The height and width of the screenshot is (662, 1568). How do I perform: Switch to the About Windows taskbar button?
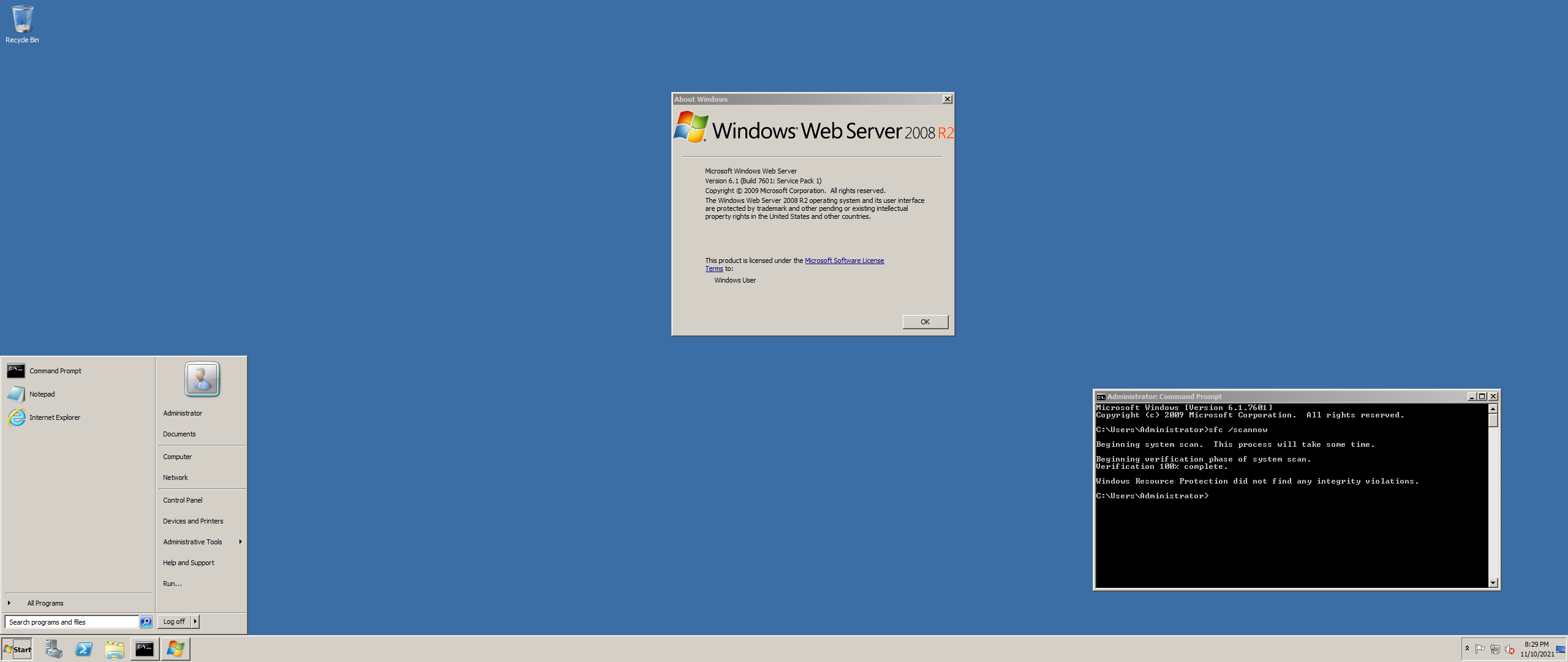175,649
